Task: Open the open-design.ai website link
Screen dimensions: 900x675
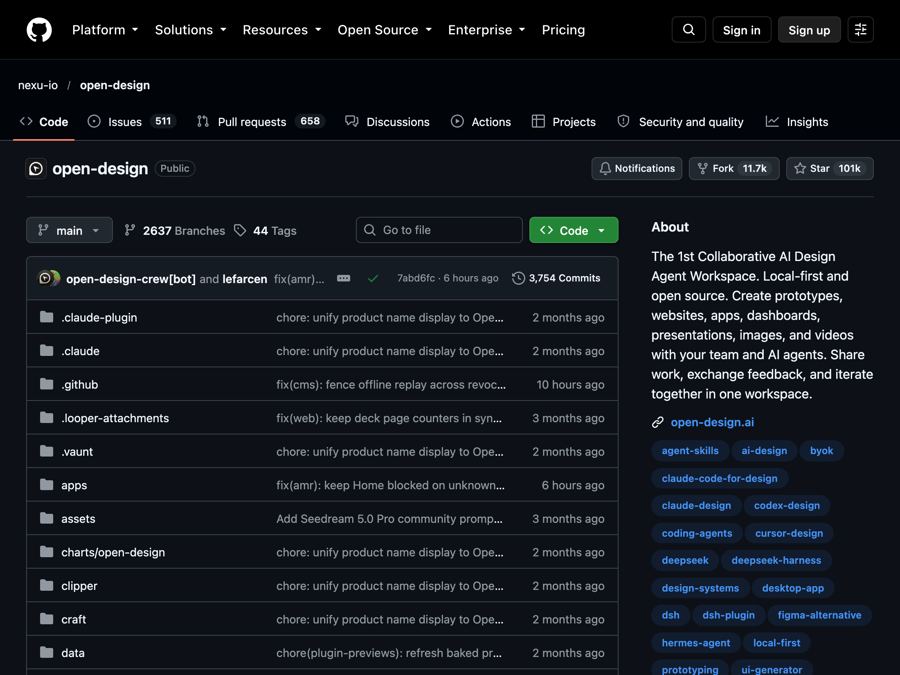Action: point(712,422)
